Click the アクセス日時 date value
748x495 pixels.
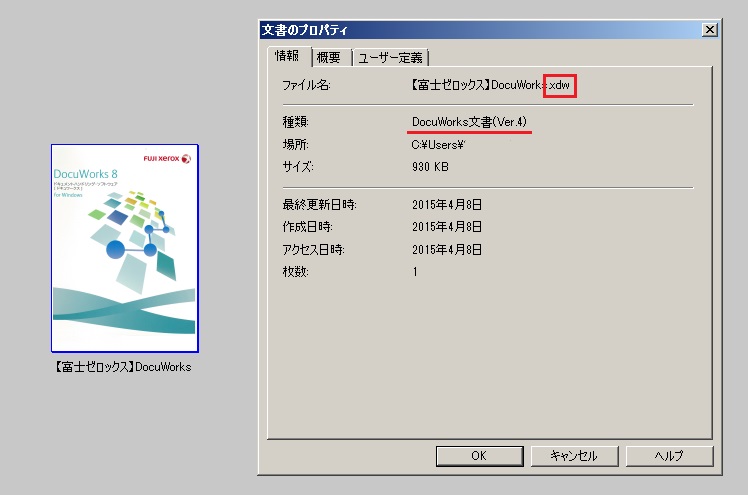(447, 249)
